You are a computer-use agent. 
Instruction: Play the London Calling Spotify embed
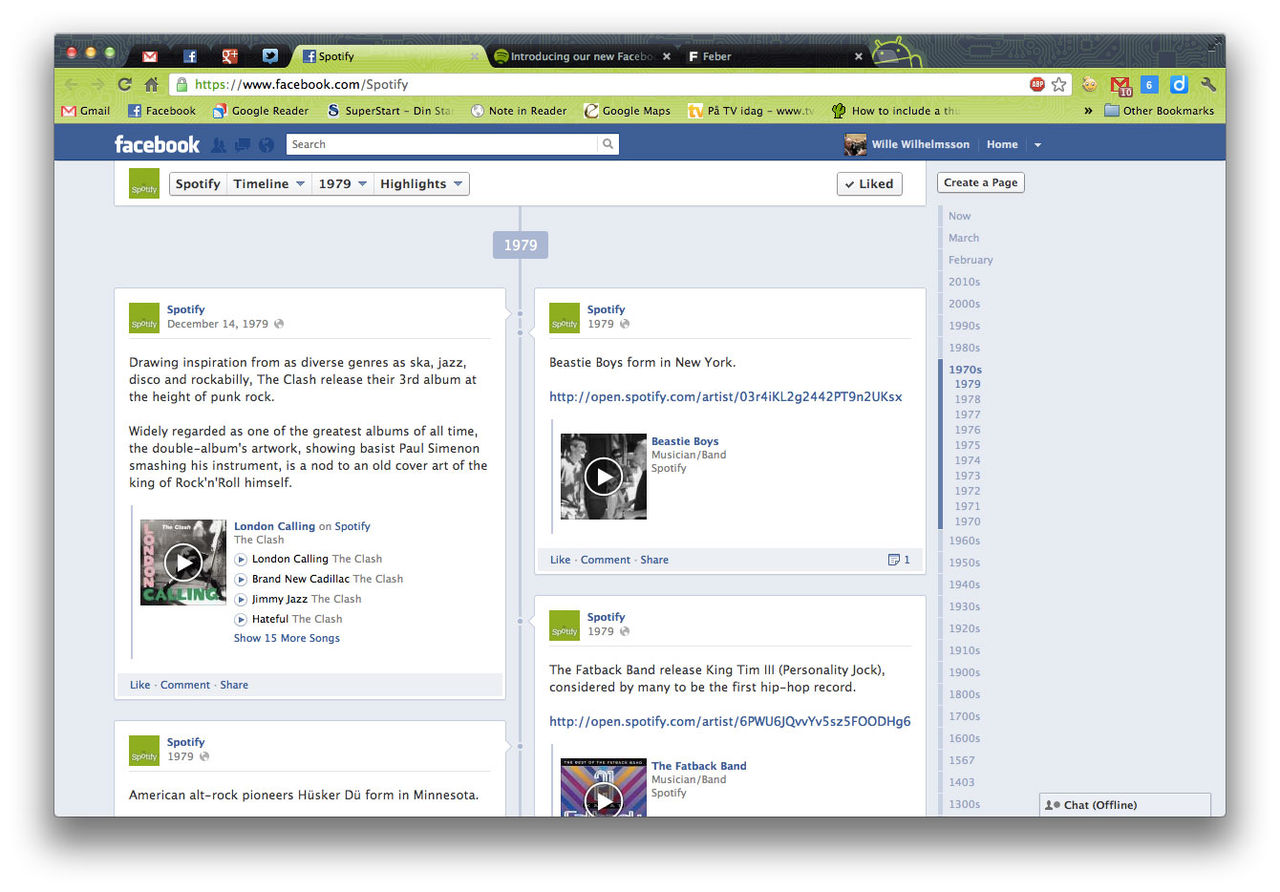click(184, 562)
